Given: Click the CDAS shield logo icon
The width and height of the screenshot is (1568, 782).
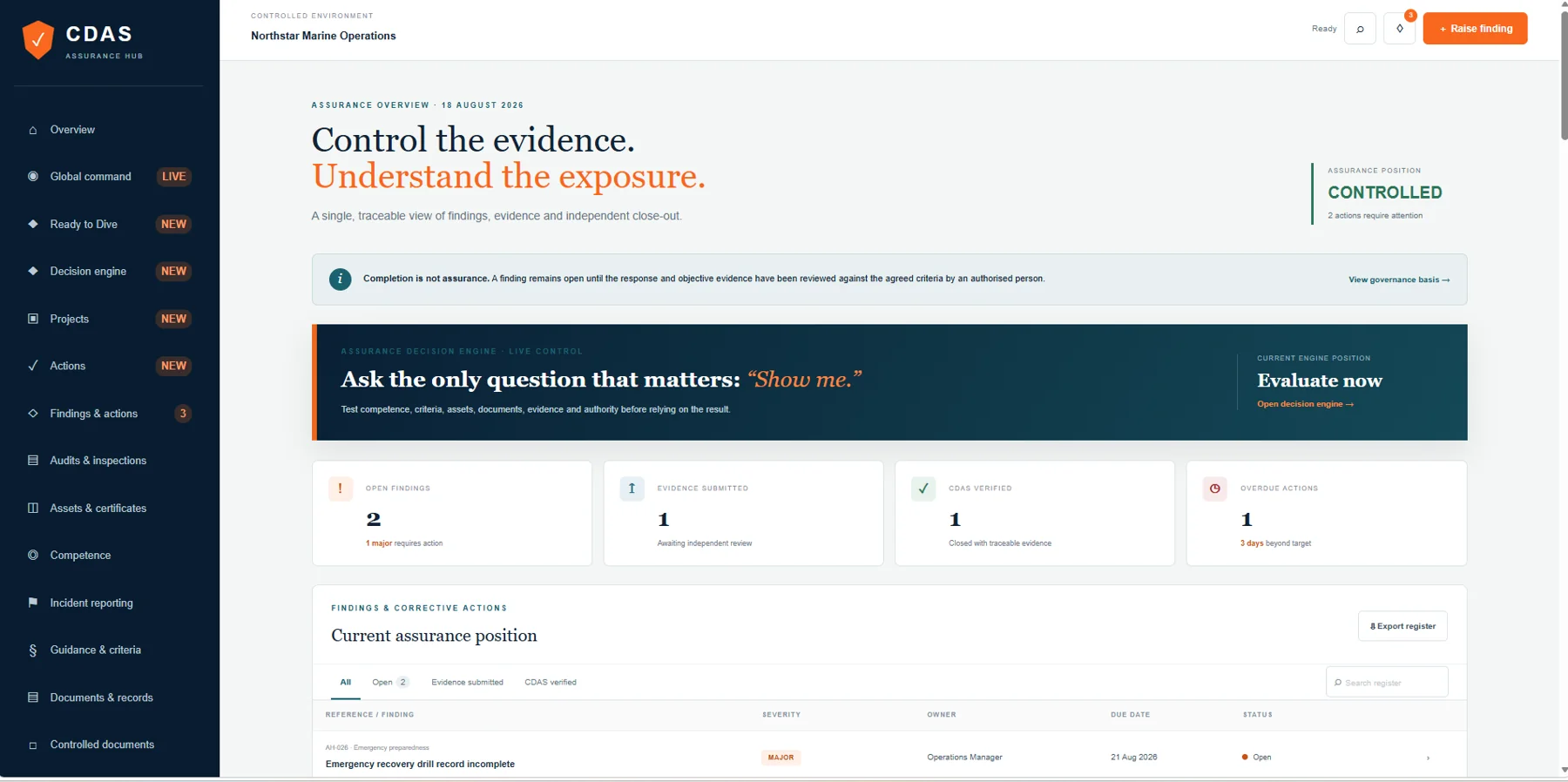Looking at the screenshot, I should pos(37,39).
